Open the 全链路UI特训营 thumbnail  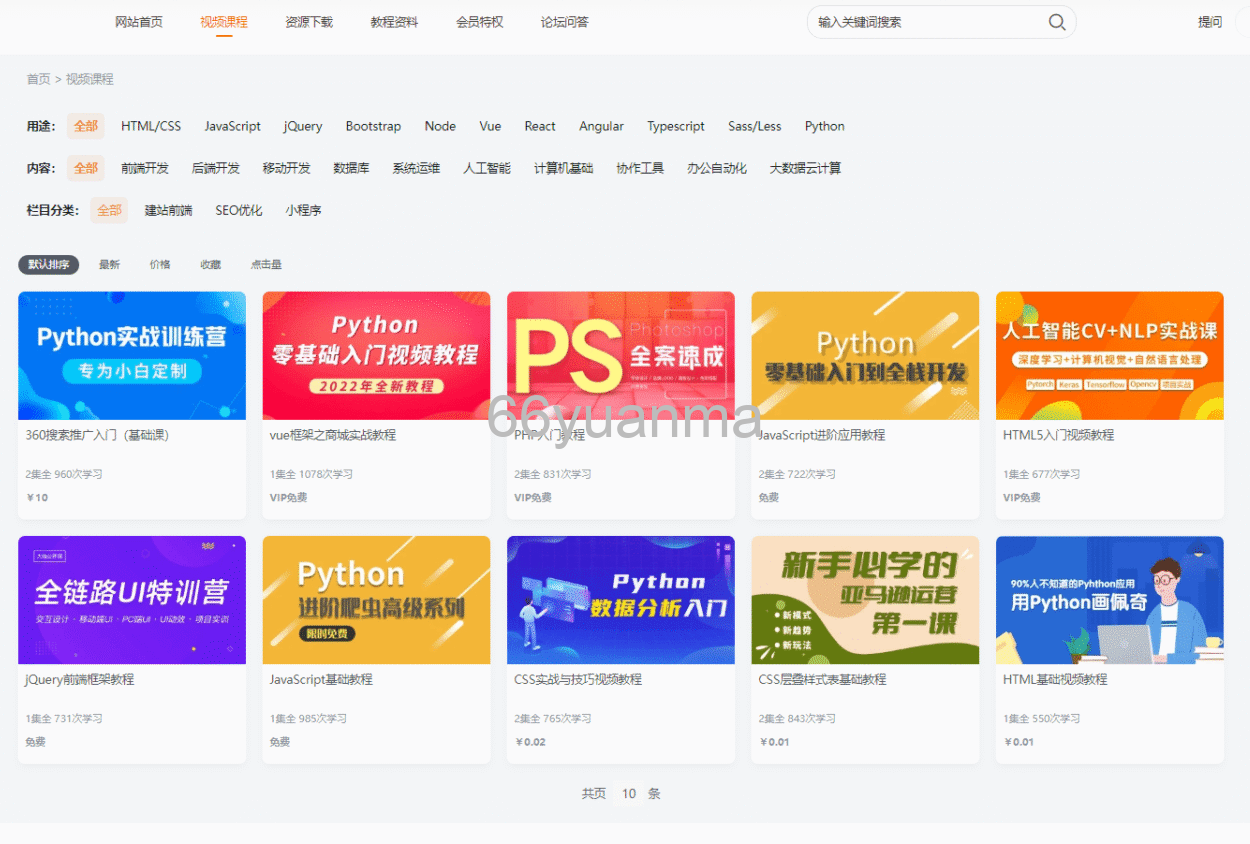(132, 600)
